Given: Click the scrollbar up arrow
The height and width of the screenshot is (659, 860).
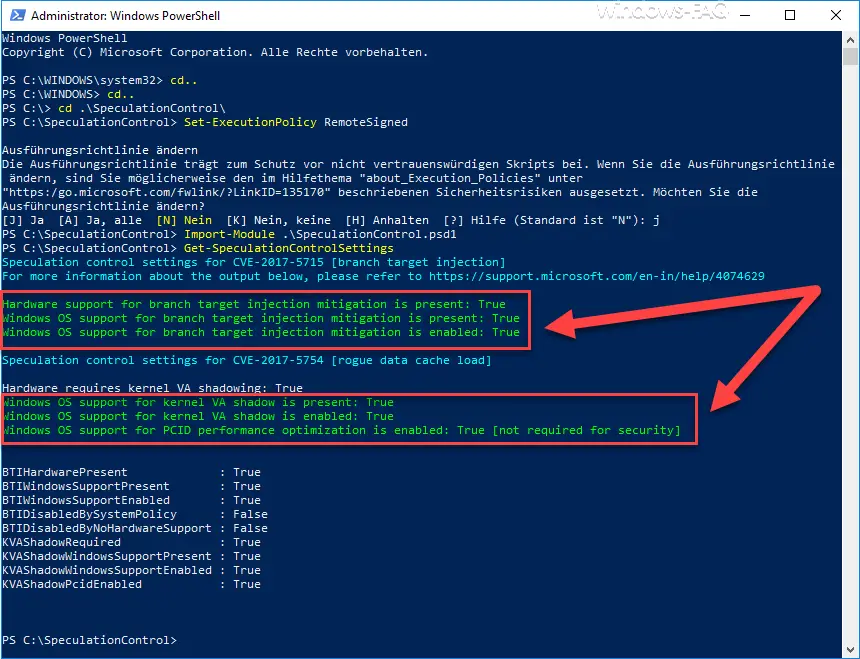Looking at the screenshot, I should [850, 40].
